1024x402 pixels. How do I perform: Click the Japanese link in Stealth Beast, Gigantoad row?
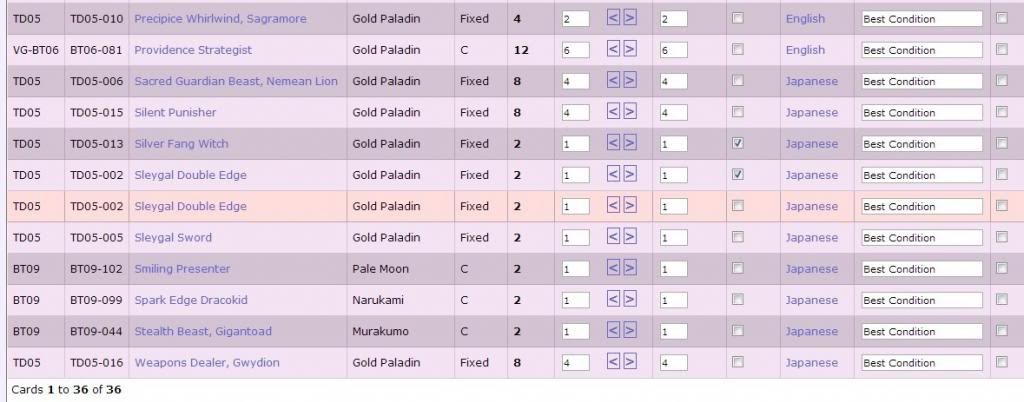(812, 332)
